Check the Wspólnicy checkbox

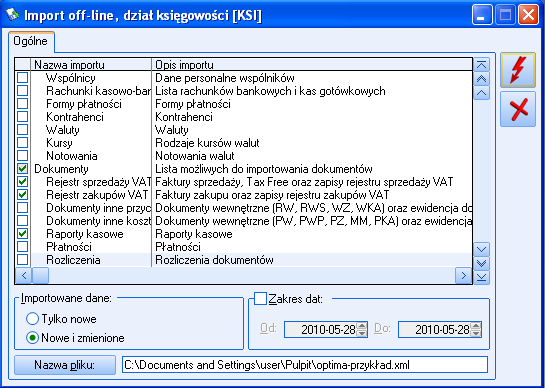23,78
